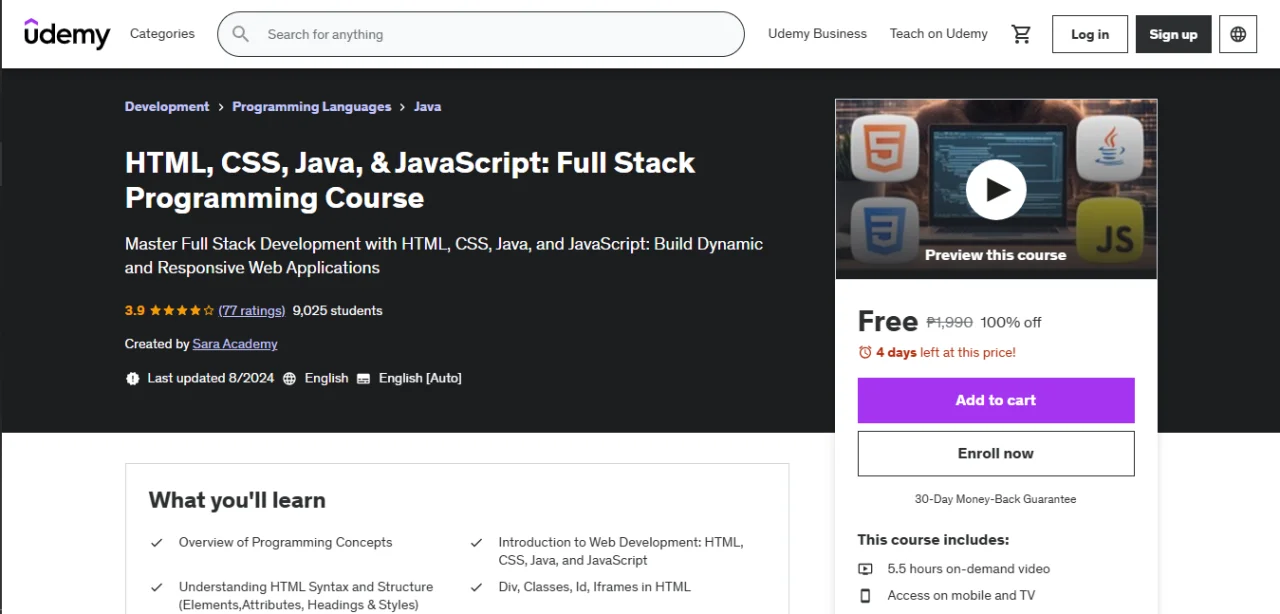The width and height of the screenshot is (1280, 614).
Task: Click checkmark beside Overview of Programming Concepts
Action: (157, 543)
